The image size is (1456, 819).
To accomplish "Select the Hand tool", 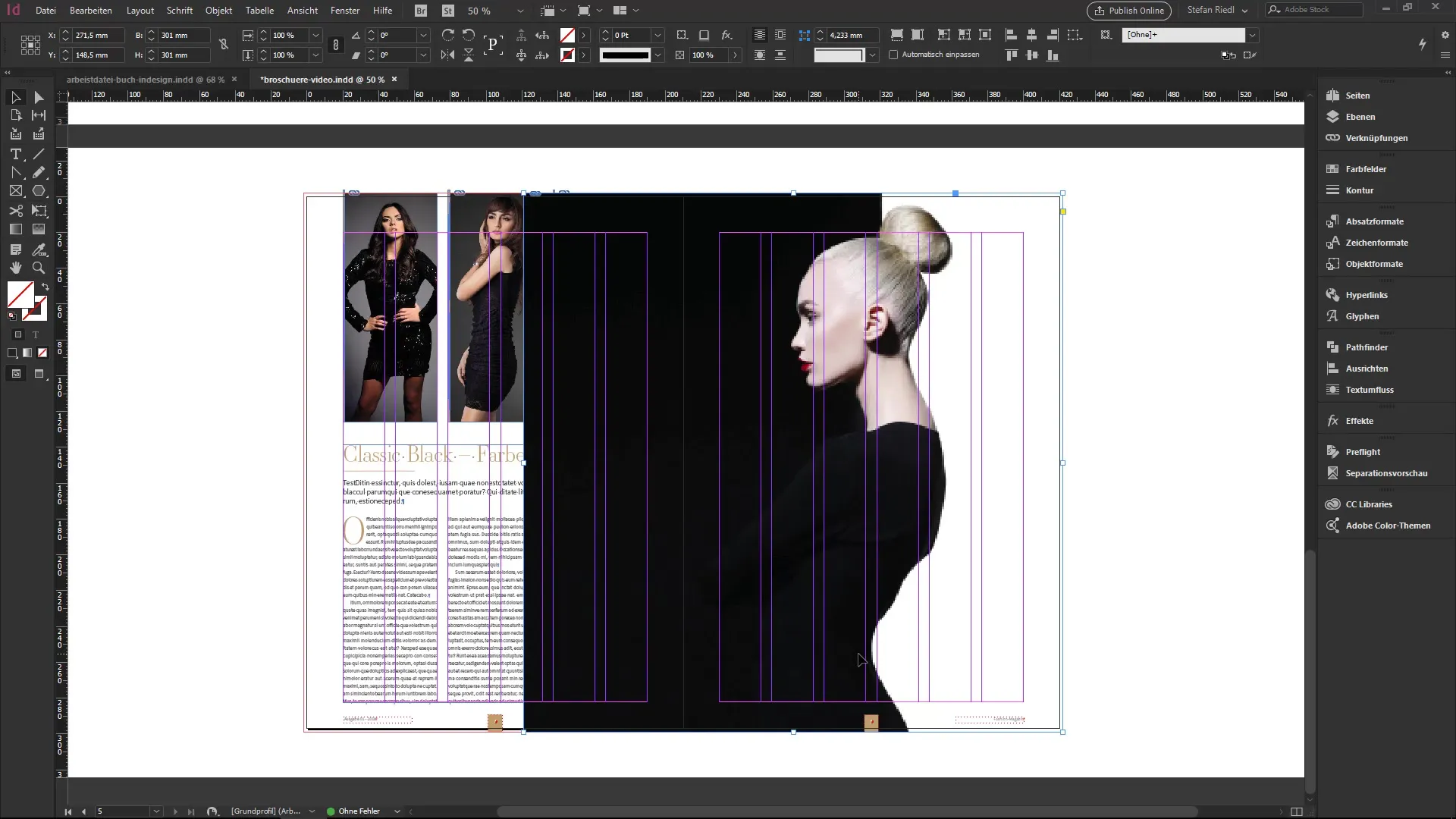I will [x=15, y=268].
